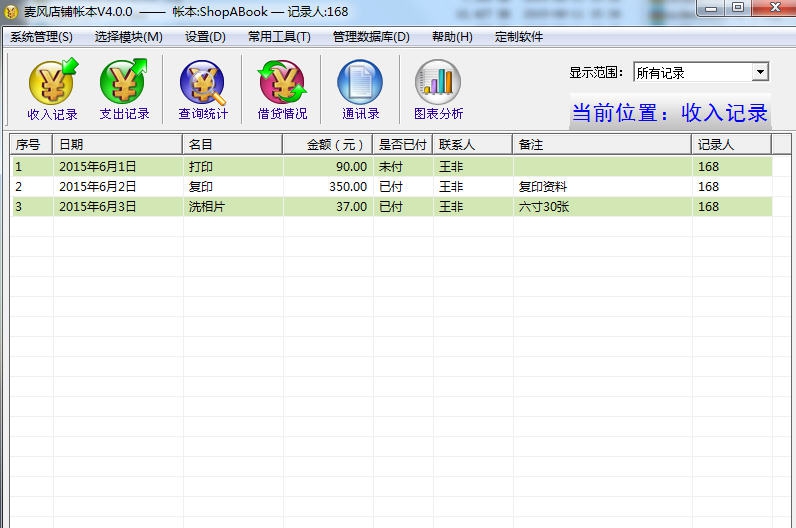Click the 六寸30张 remark cell
This screenshot has height=528, width=796.
(x=602, y=207)
